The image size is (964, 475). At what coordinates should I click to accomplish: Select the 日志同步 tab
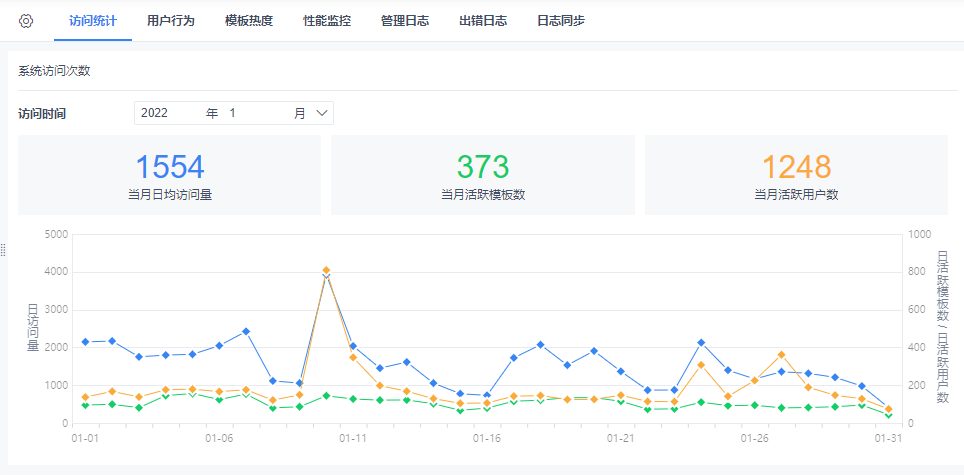click(x=561, y=21)
